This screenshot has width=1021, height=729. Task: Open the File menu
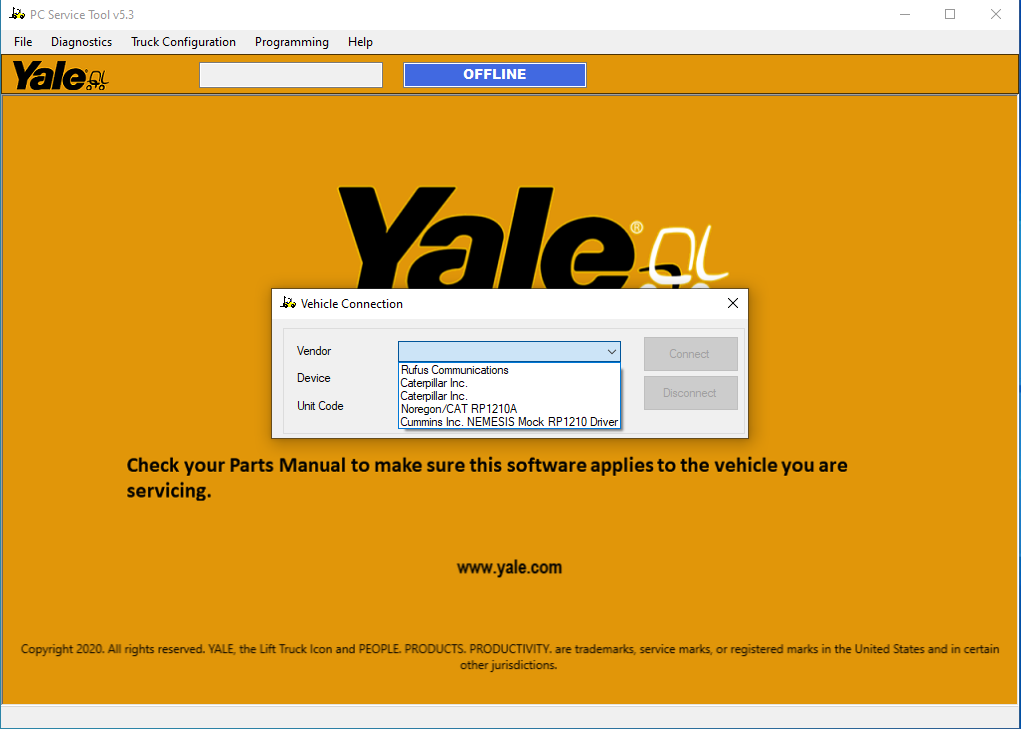point(23,42)
